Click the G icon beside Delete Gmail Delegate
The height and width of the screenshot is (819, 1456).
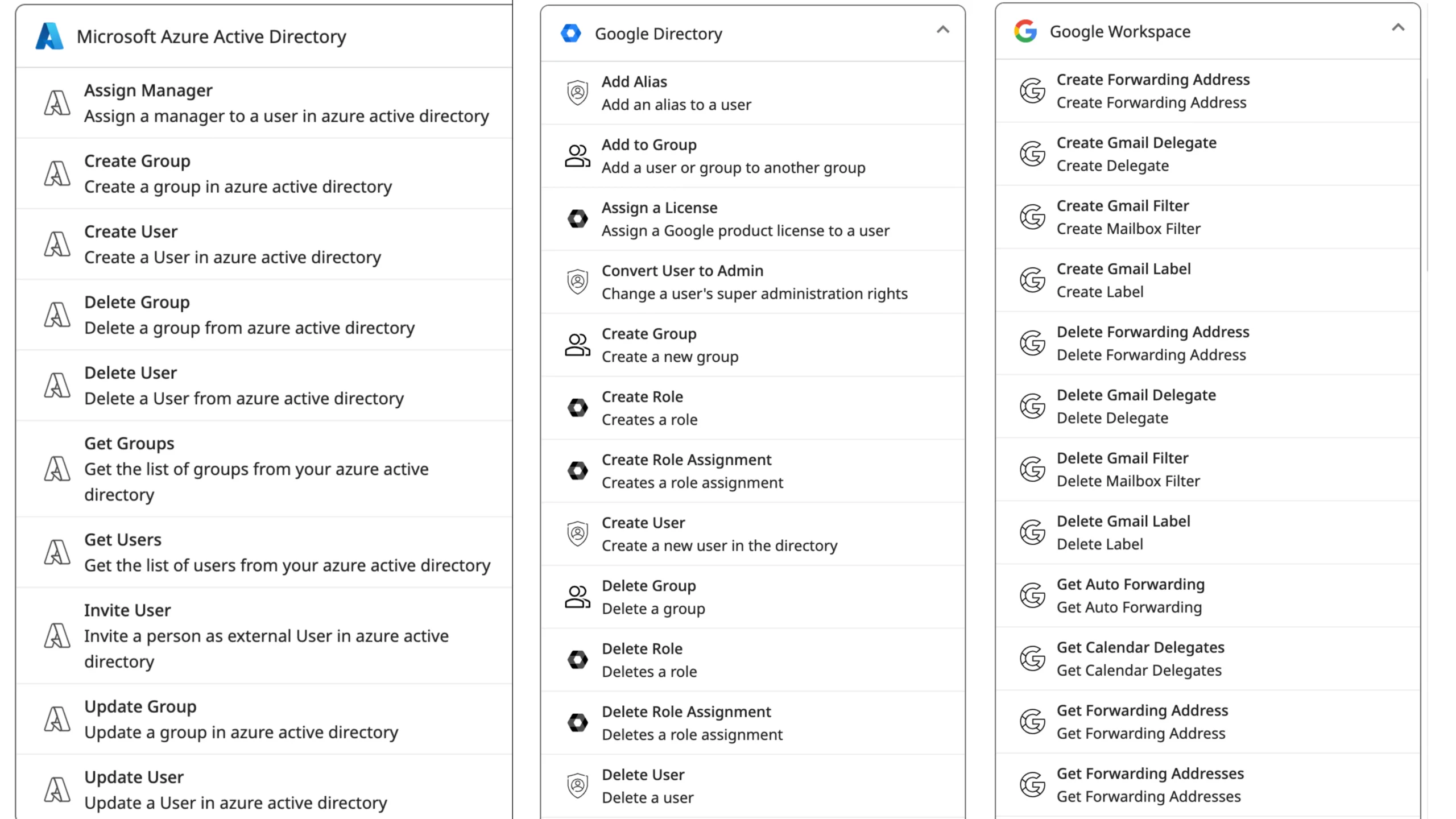(1032, 406)
